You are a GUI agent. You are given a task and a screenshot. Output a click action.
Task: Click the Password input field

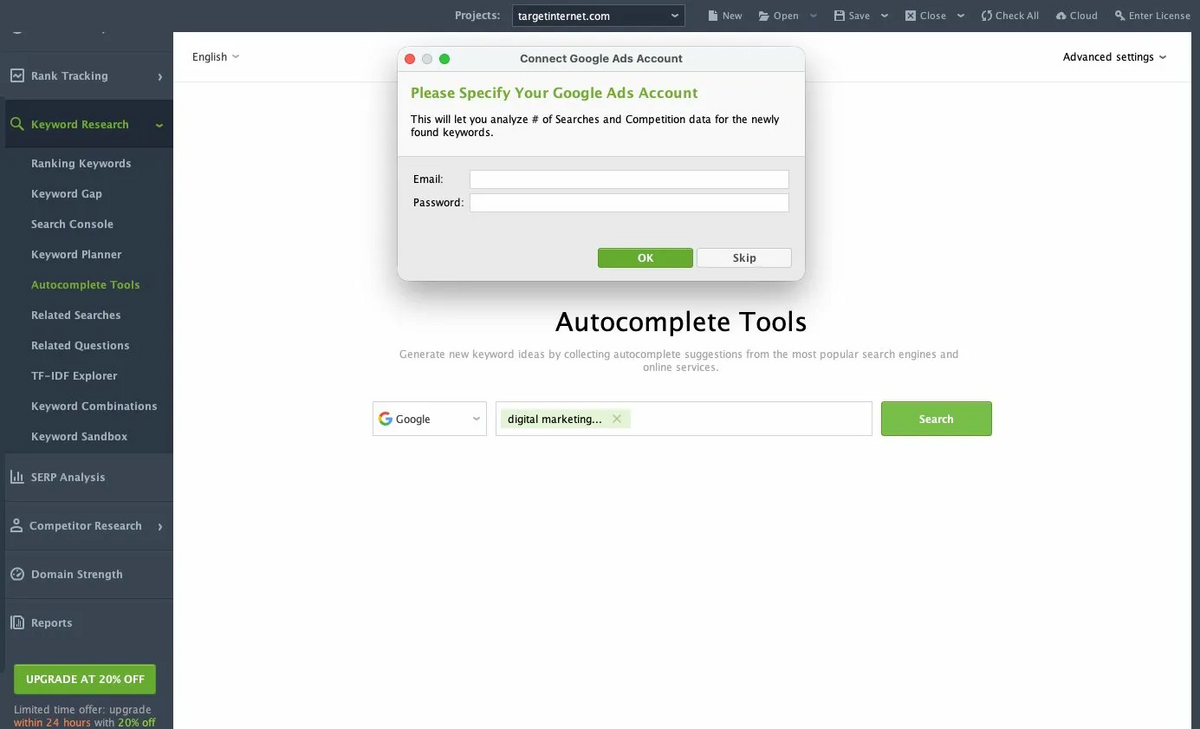point(629,203)
